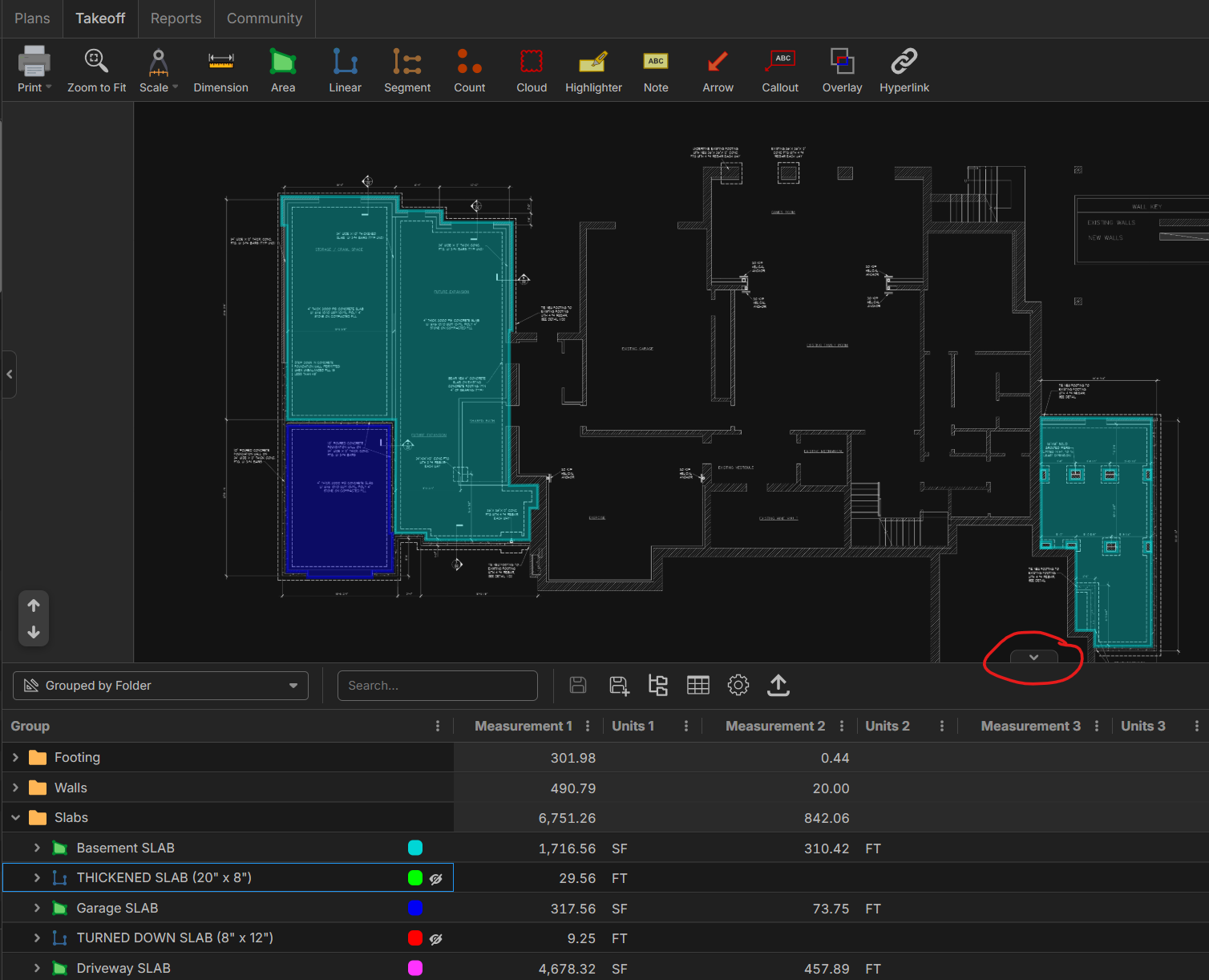Click the export upload icon
The height and width of the screenshot is (980, 1209).
778,685
